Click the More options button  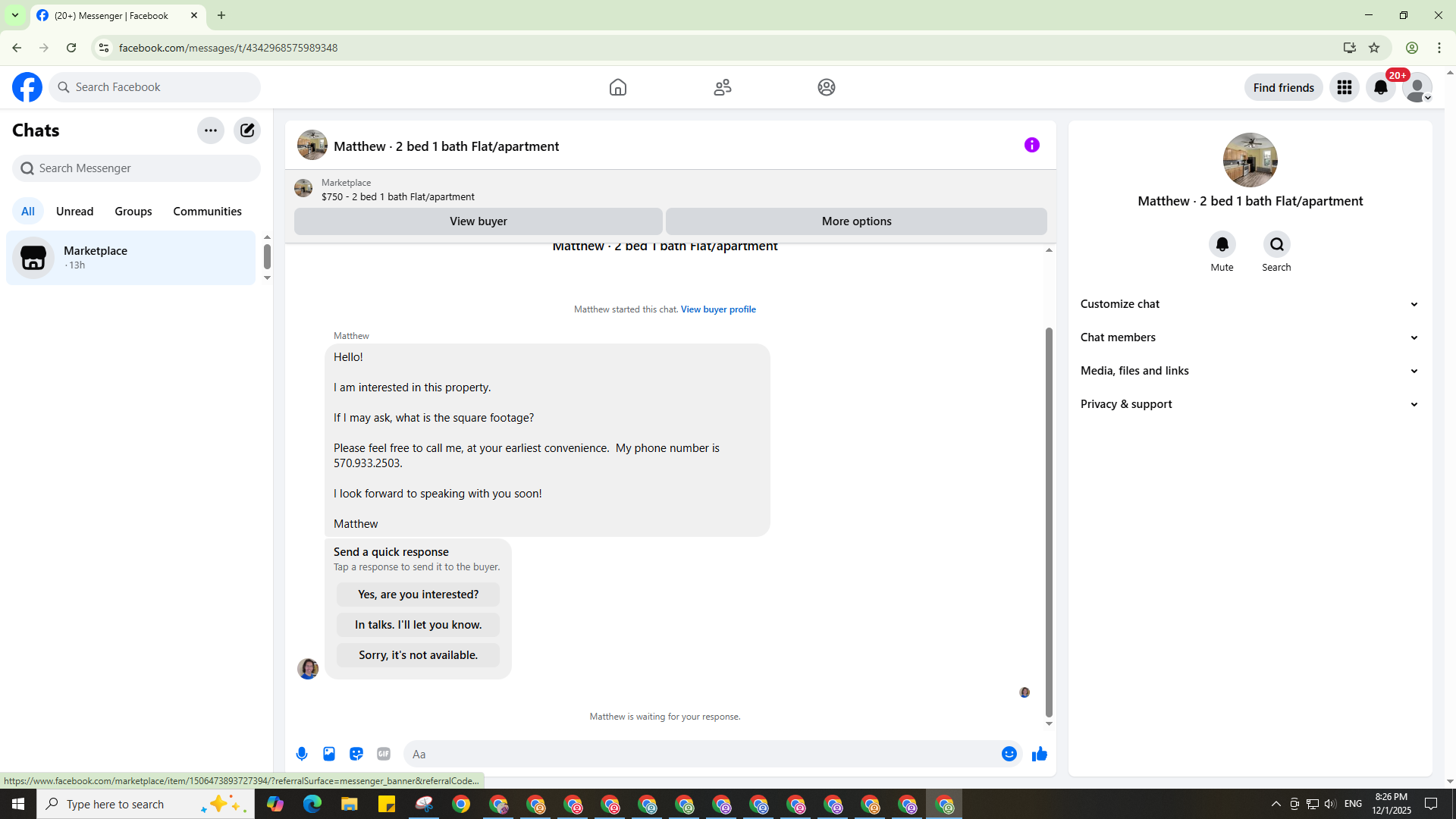click(x=857, y=221)
